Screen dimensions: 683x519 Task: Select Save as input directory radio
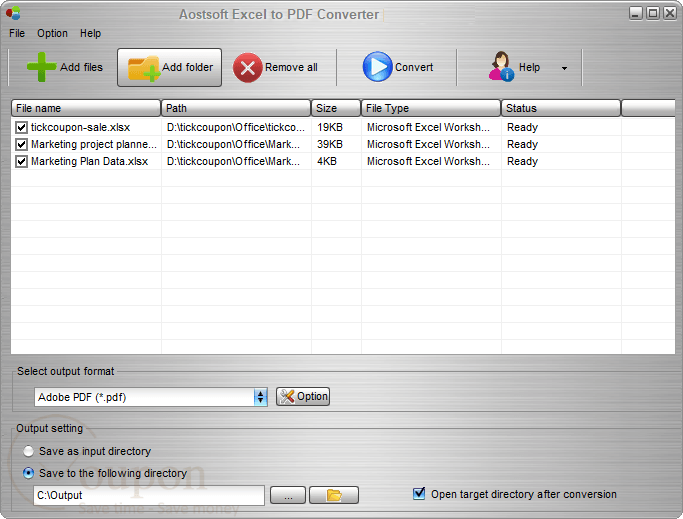pyautogui.click(x=28, y=451)
